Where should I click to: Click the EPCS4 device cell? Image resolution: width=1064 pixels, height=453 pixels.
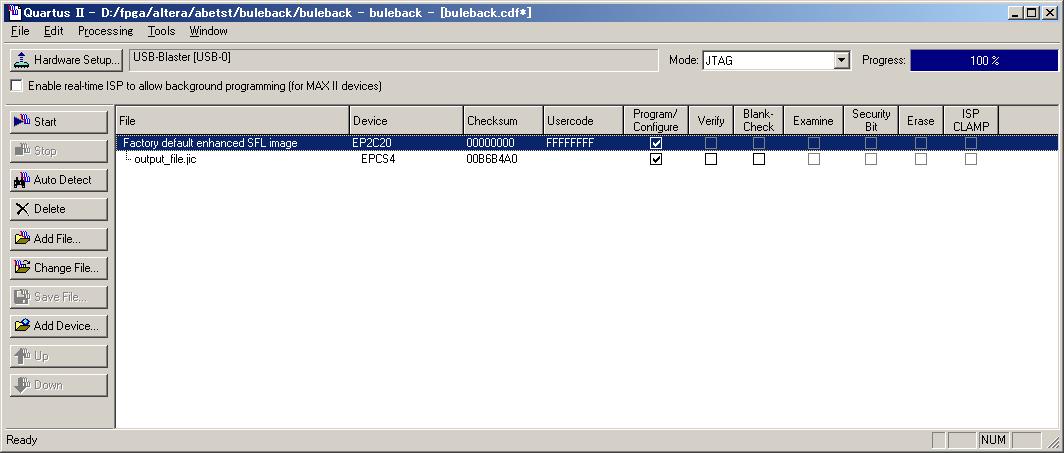378,159
